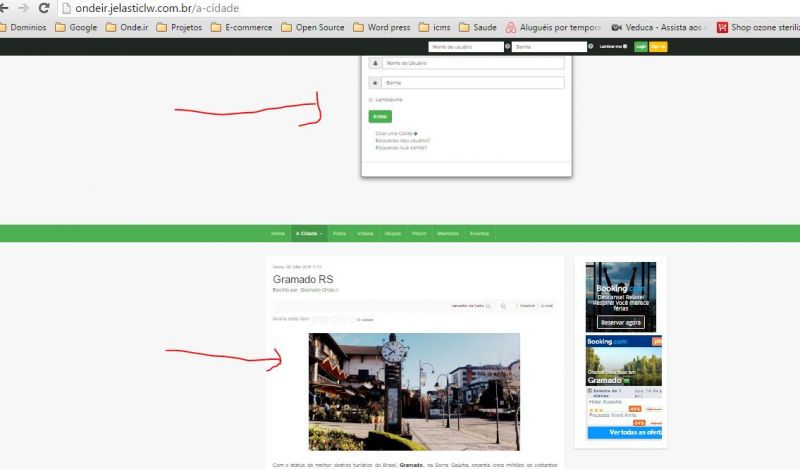Click the help icon beside top bar username
Screen dimensions: 800x469
[x=508, y=46]
